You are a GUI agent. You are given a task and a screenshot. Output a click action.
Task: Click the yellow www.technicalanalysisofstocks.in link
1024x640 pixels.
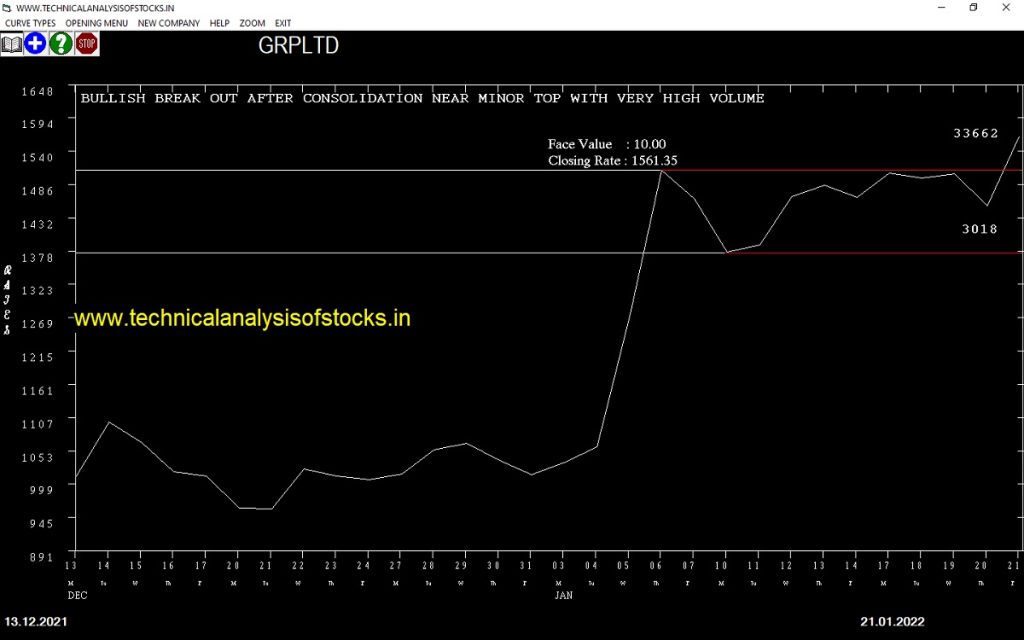tap(243, 318)
